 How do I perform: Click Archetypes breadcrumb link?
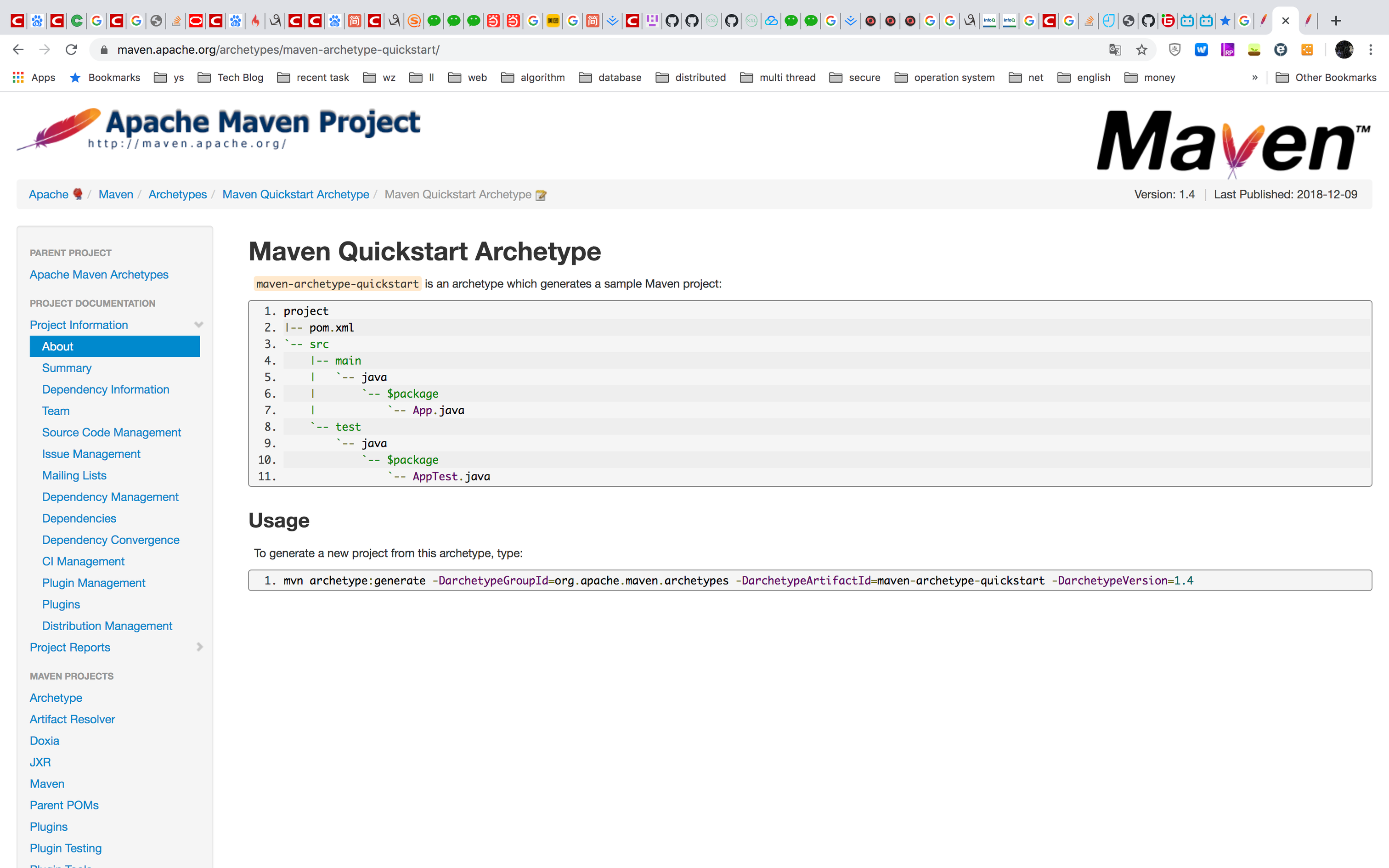pyautogui.click(x=177, y=195)
